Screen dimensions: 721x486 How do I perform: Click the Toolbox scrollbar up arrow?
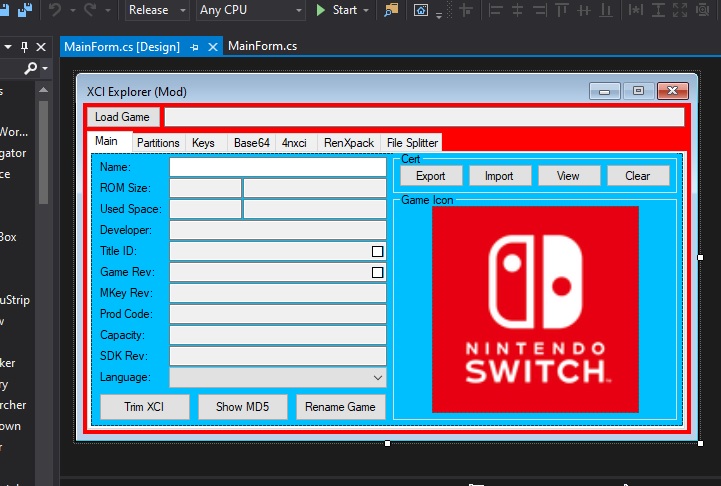(43, 90)
